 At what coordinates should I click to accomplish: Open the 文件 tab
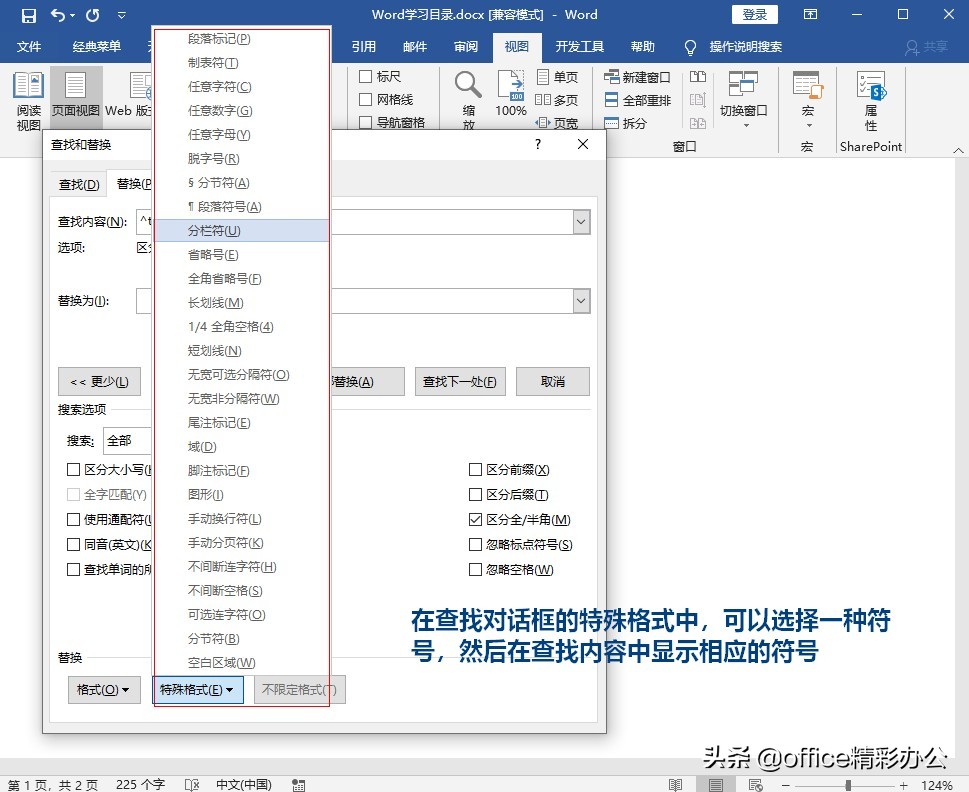point(28,46)
